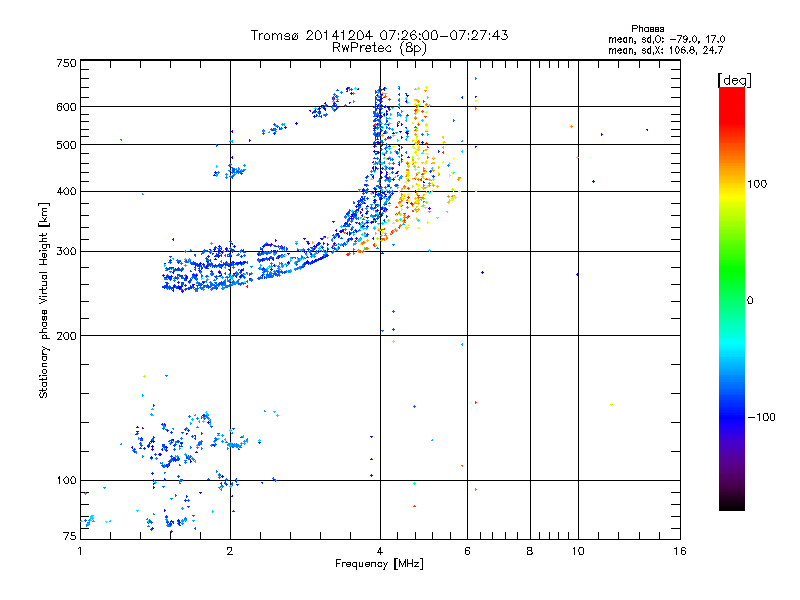The image size is (800, 600).
Task: Click the '[deg]' colorbar unit label
Action: [734, 80]
